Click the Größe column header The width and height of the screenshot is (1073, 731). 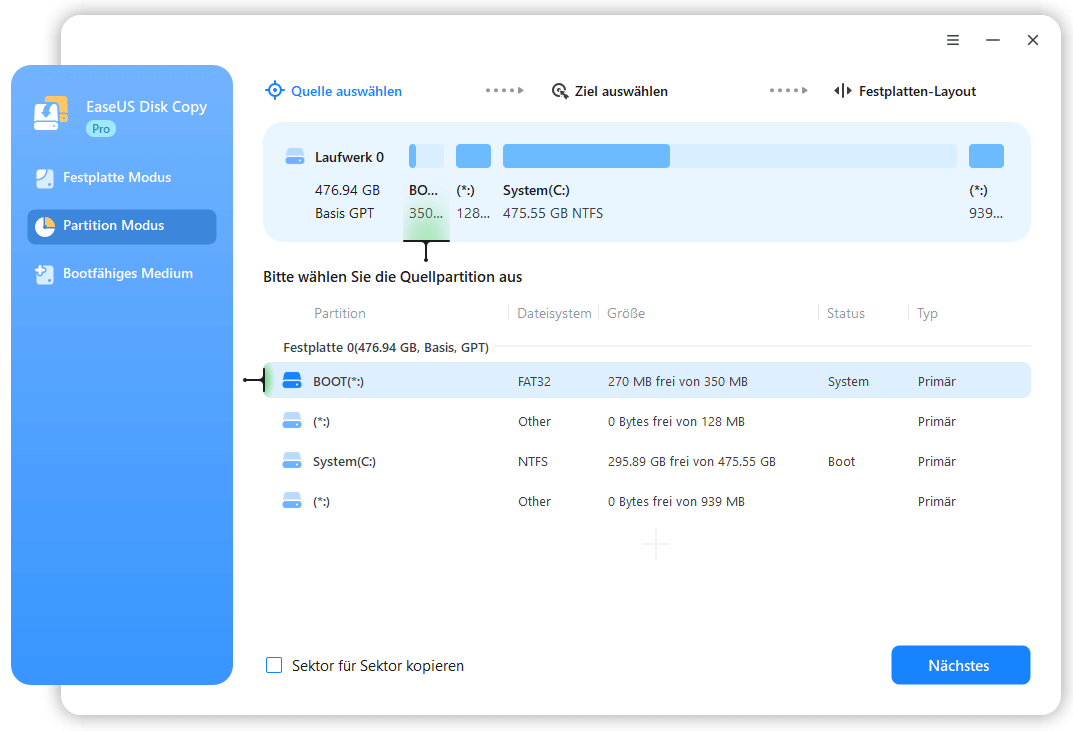626,313
